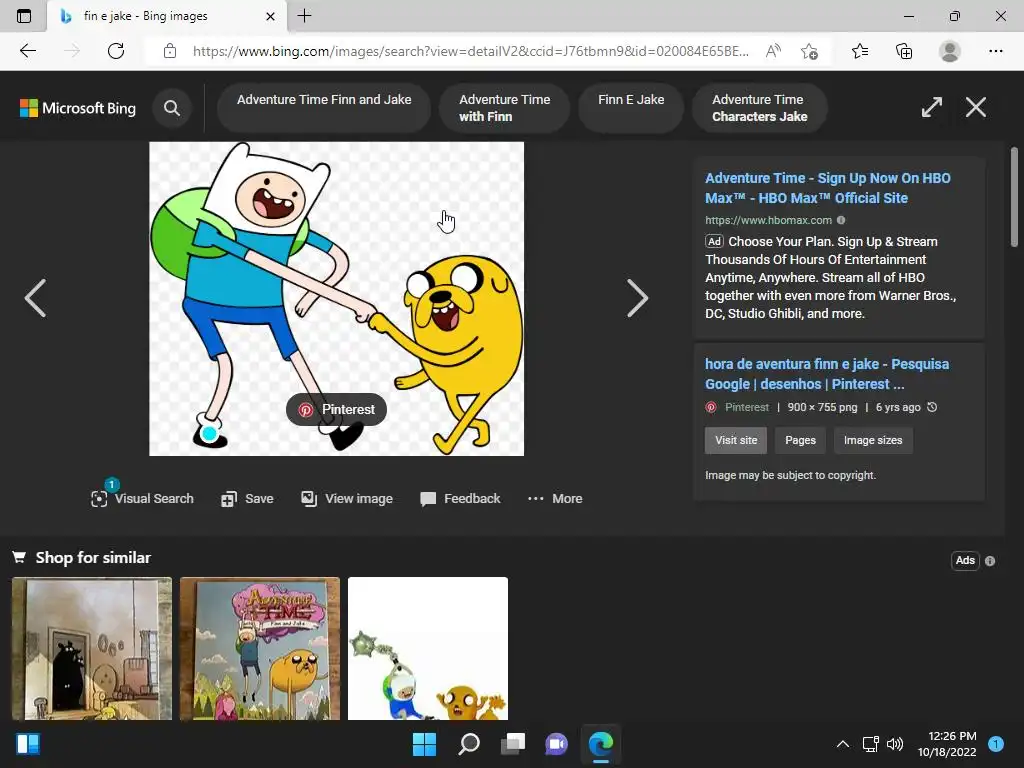Click the hbomax.com ad info icon
Viewport: 1024px width, 768px height.
pyautogui.click(x=841, y=220)
